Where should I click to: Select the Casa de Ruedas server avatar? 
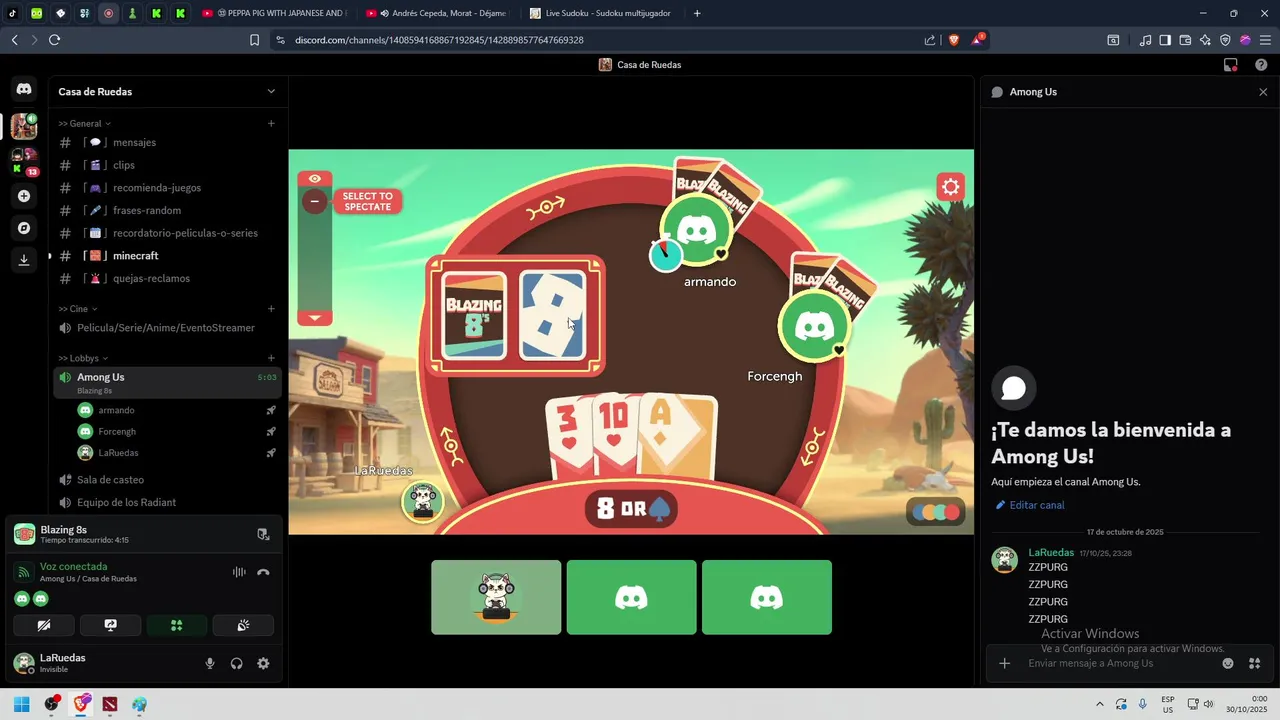click(x=24, y=127)
